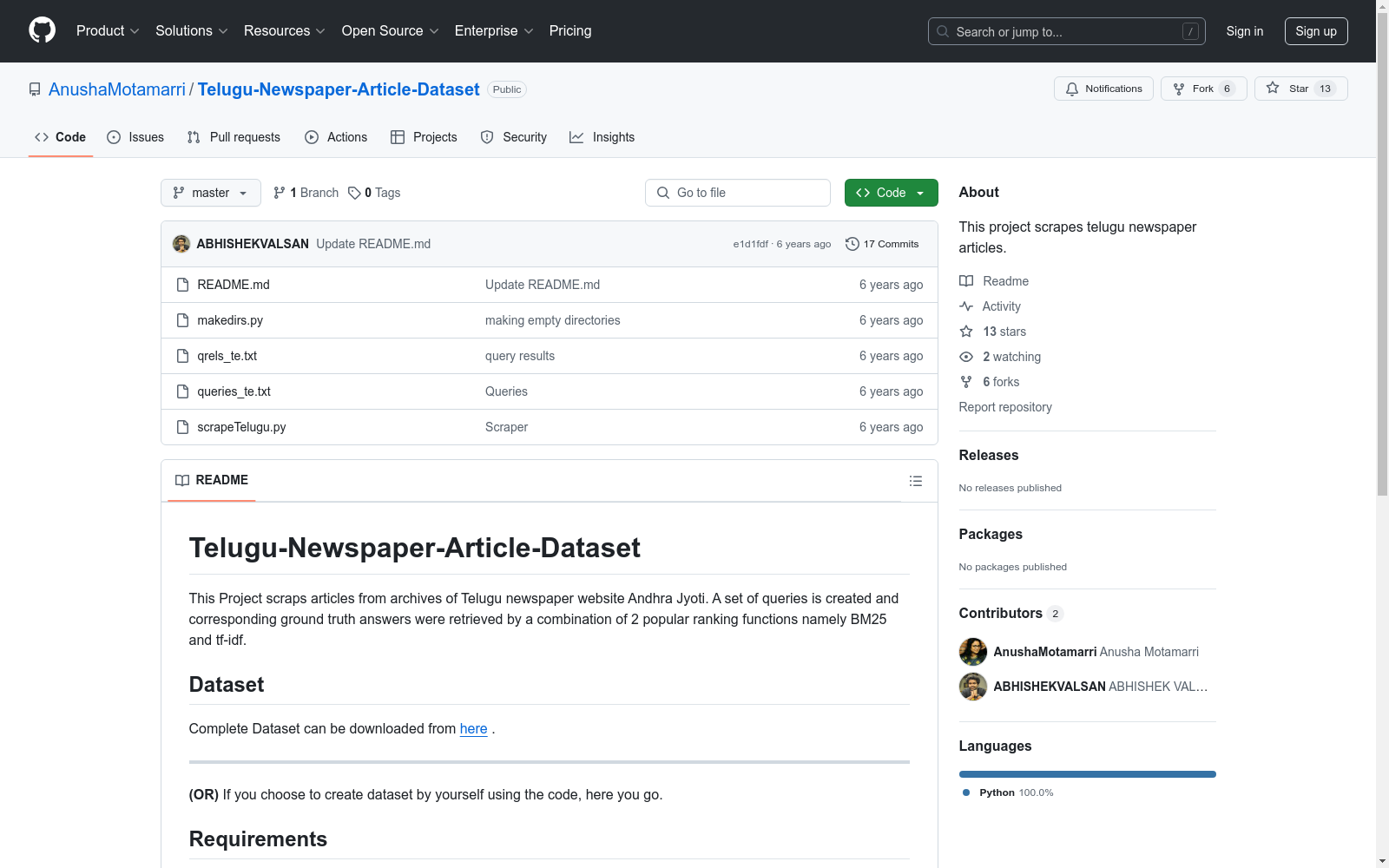The image size is (1389, 868).
Task: Switch to the Projects tab
Action: point(424,137)
